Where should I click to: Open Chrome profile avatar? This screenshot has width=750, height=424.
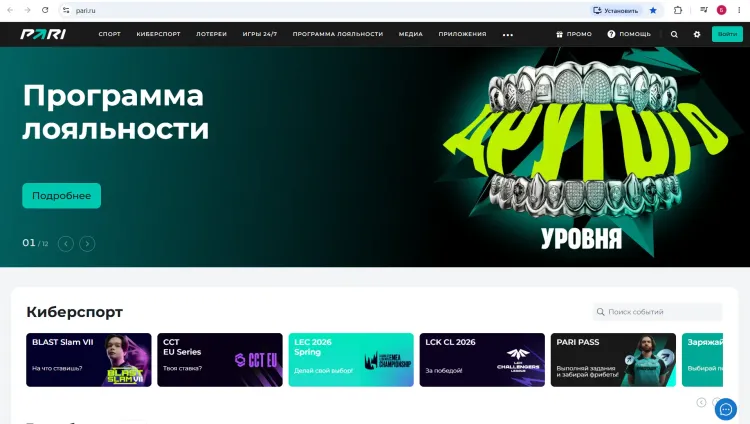coord(721,10)
